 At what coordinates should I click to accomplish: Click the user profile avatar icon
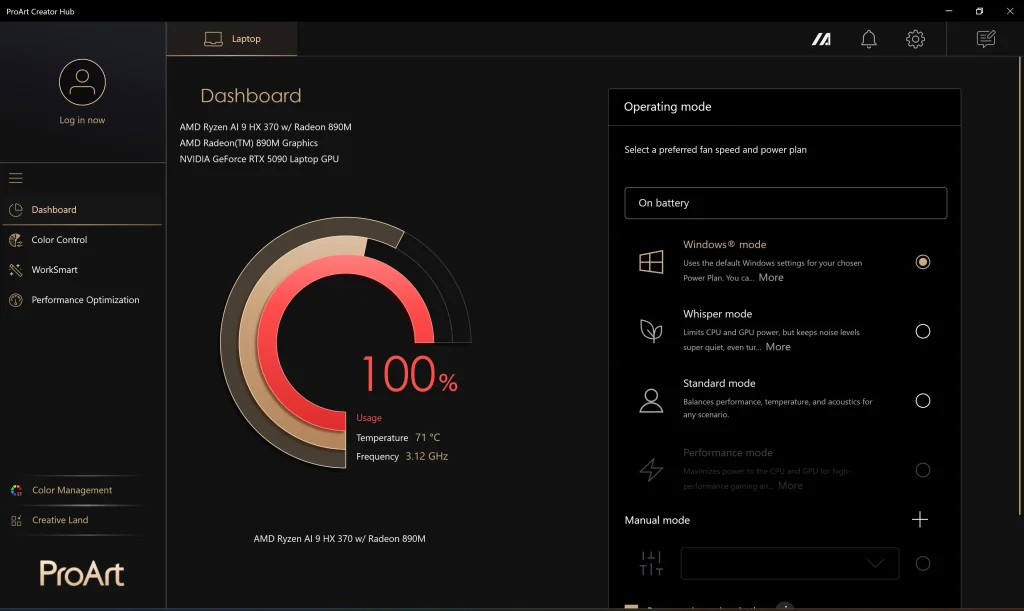[82, 82]
